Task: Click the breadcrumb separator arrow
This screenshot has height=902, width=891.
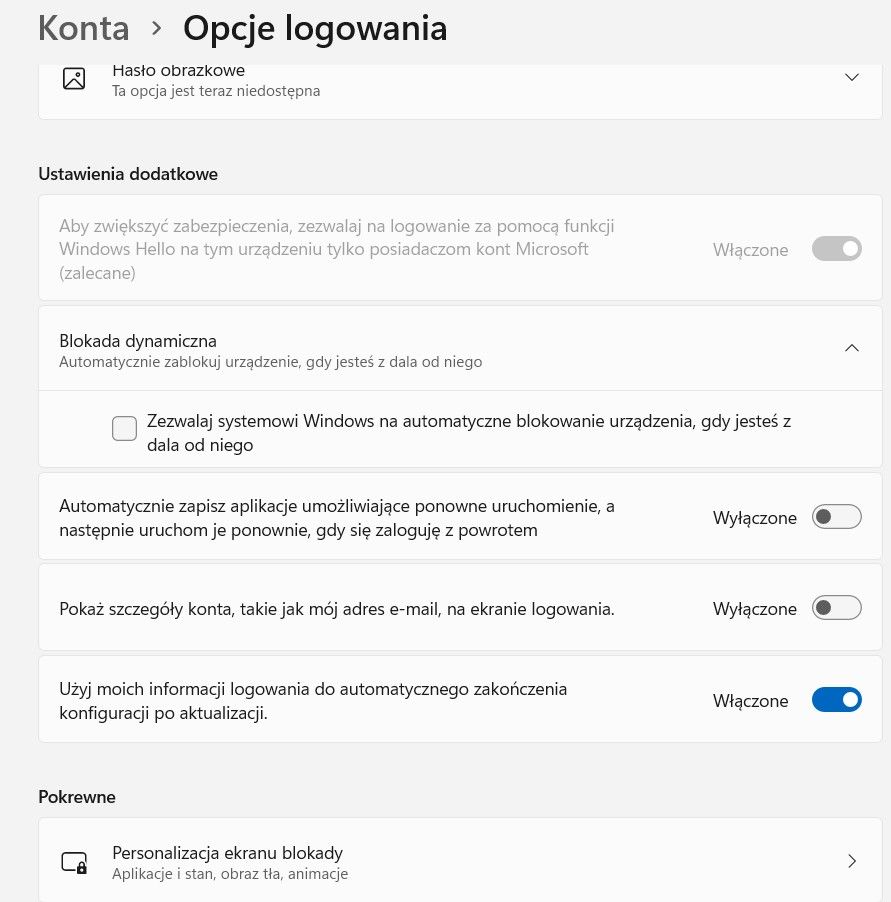Action: [x=156, y=28]
